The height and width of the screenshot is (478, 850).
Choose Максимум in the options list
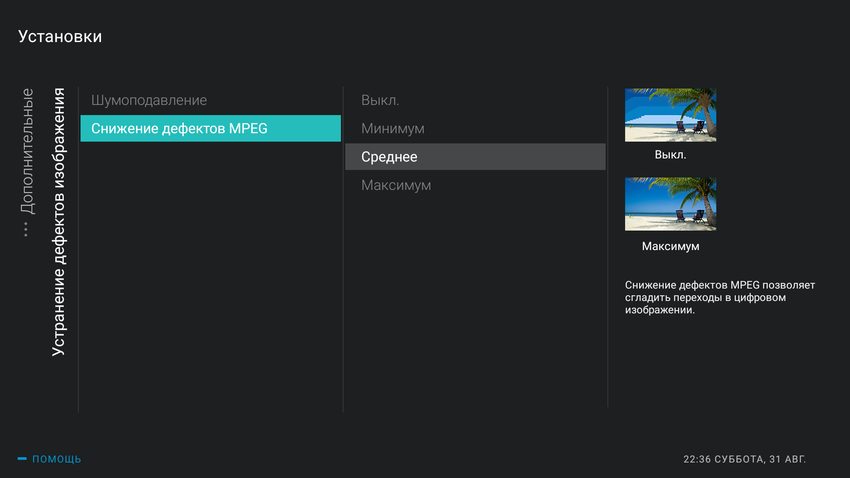point(396,185)
